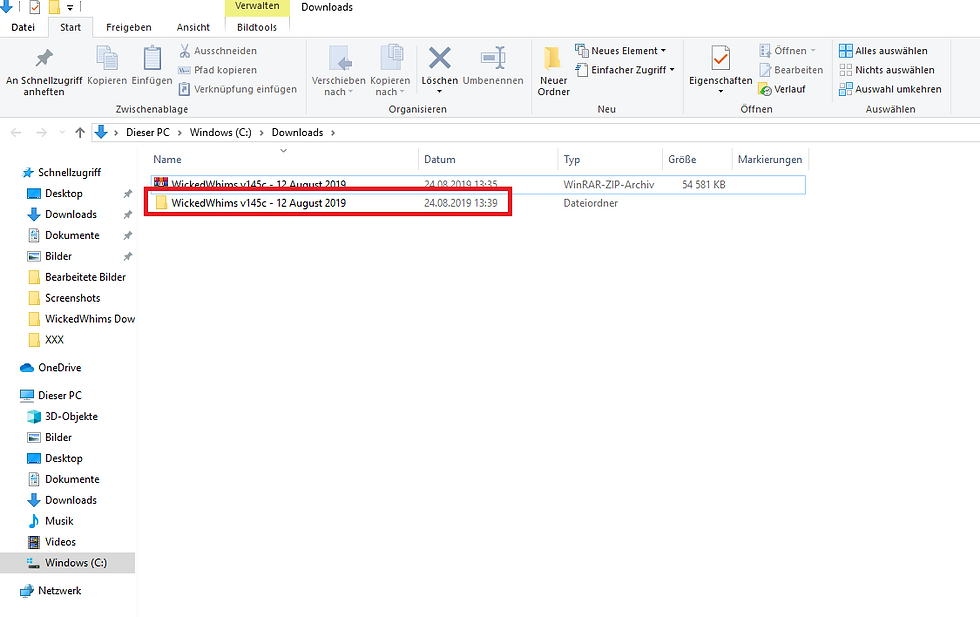Click Nichts auswählen
The image size is (980, 617).
[x=887, y=70]
